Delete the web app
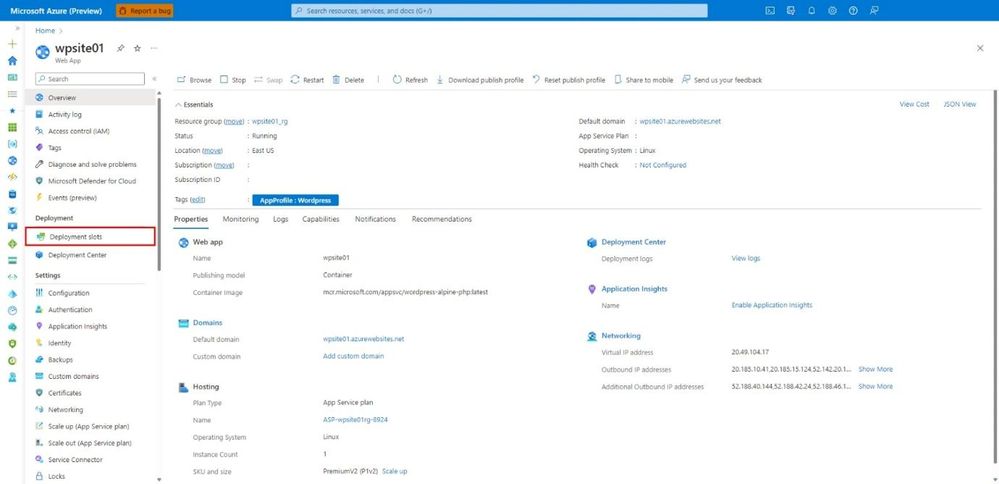This screenshot has height=484, width=999. 349,80
